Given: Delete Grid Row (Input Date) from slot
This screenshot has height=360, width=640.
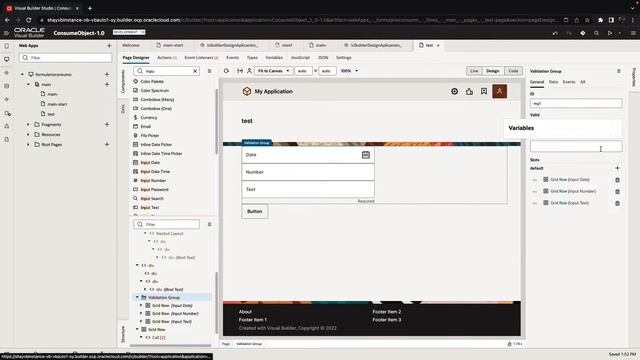Looking at the screenshot, I should 617,180.
